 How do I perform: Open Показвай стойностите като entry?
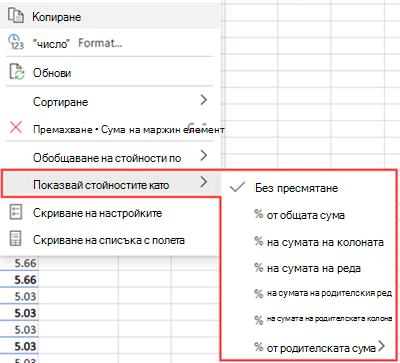coord(111,184)
